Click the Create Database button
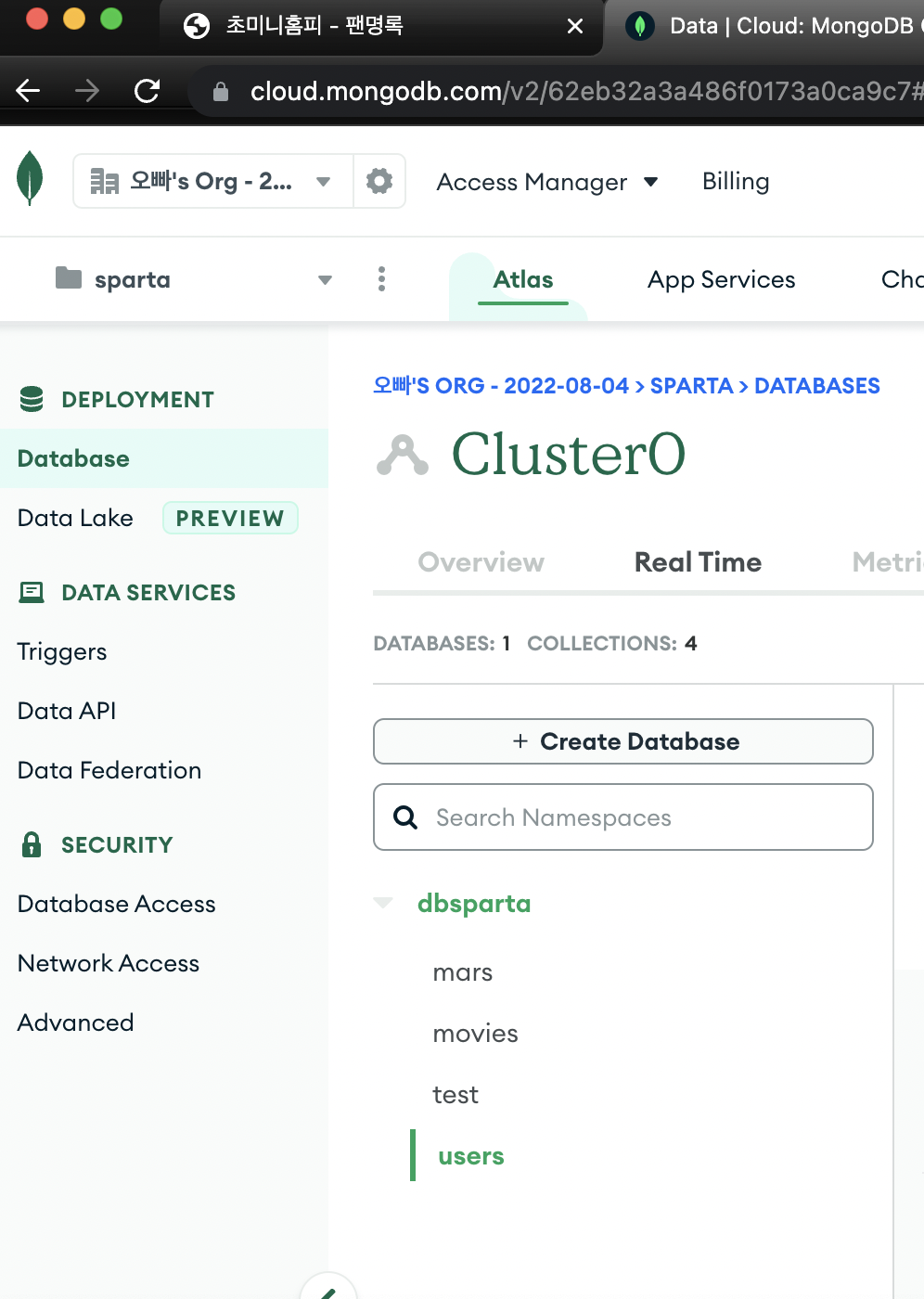Image resolution: width=924 pixels, height=1299 pixels. (623, 741)
